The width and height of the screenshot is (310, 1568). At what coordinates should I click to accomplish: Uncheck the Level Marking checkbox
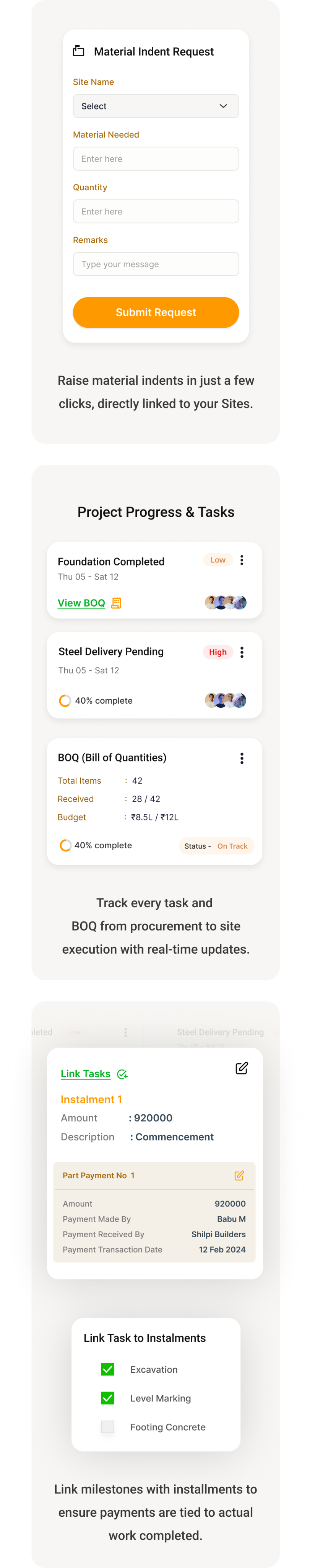tap(107, 1398)
